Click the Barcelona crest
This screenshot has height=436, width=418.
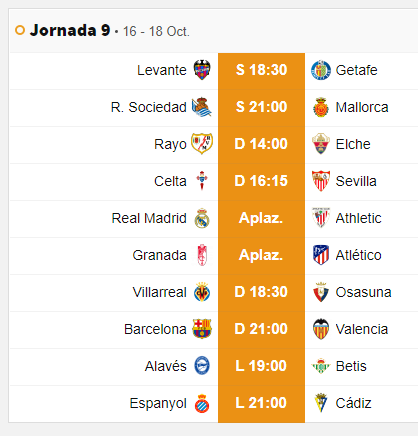coord(202,329)
